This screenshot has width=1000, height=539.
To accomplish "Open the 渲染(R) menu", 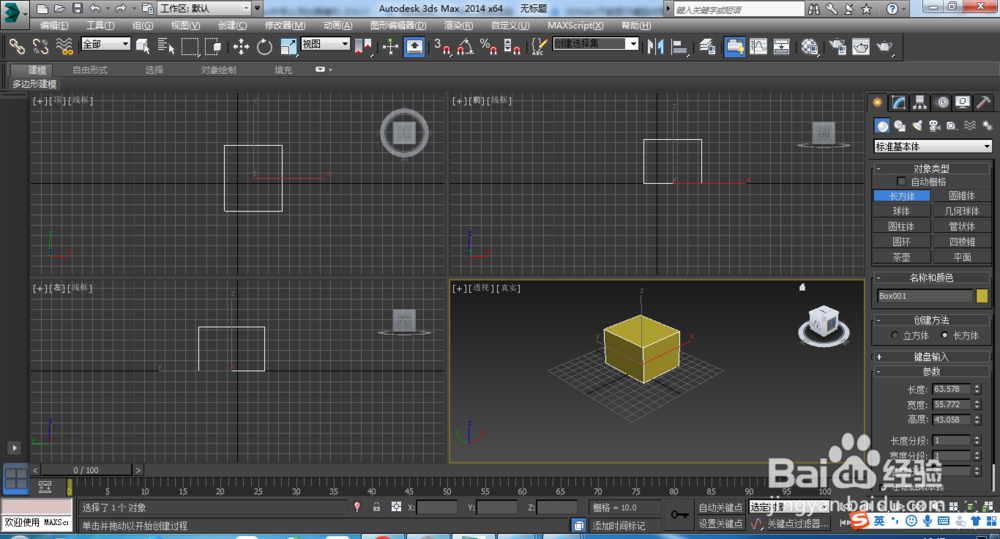I will coord(458,26).
